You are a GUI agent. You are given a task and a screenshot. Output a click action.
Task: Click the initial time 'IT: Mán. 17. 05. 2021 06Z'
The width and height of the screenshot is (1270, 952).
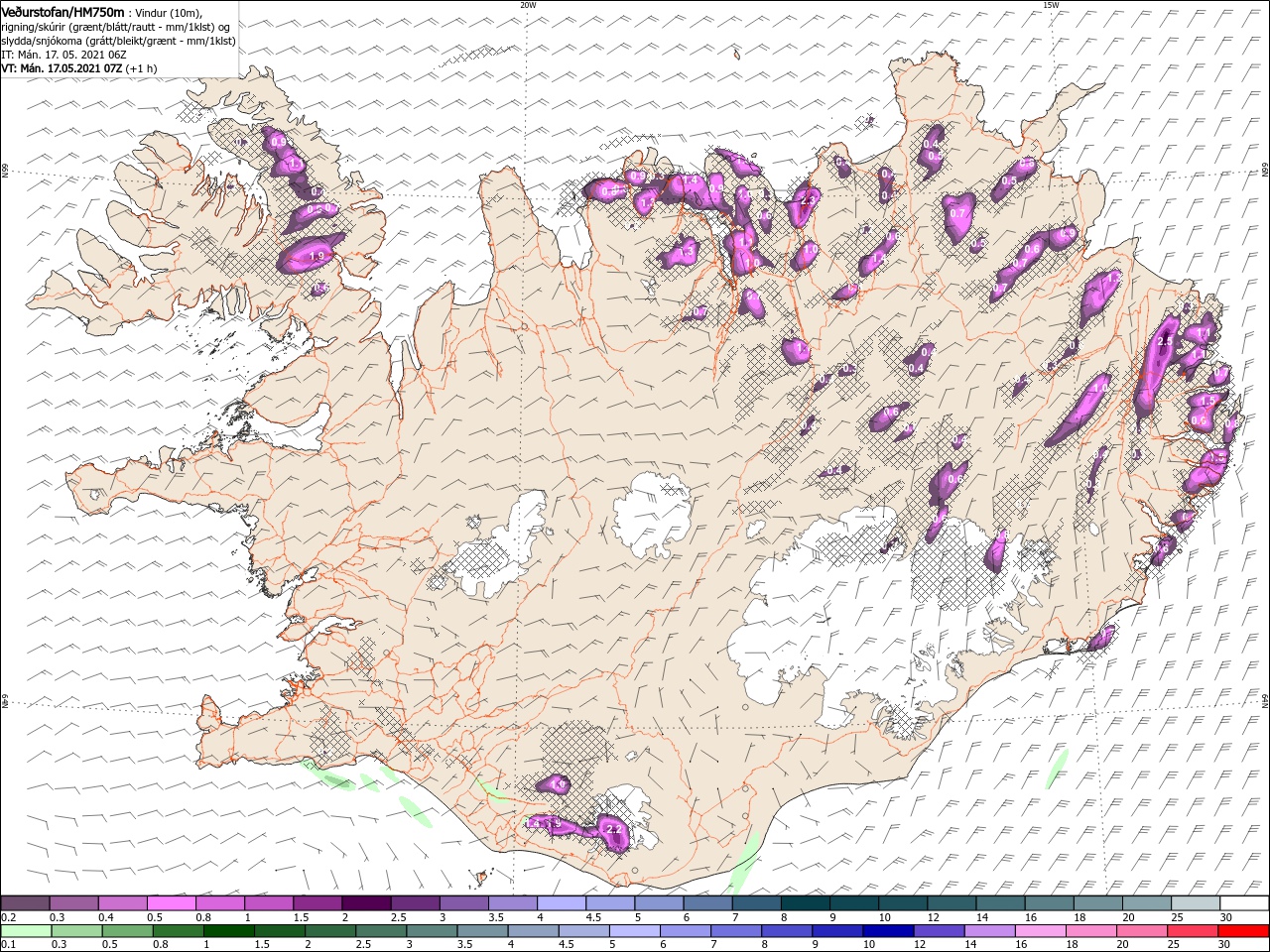[x=64, y=55]
